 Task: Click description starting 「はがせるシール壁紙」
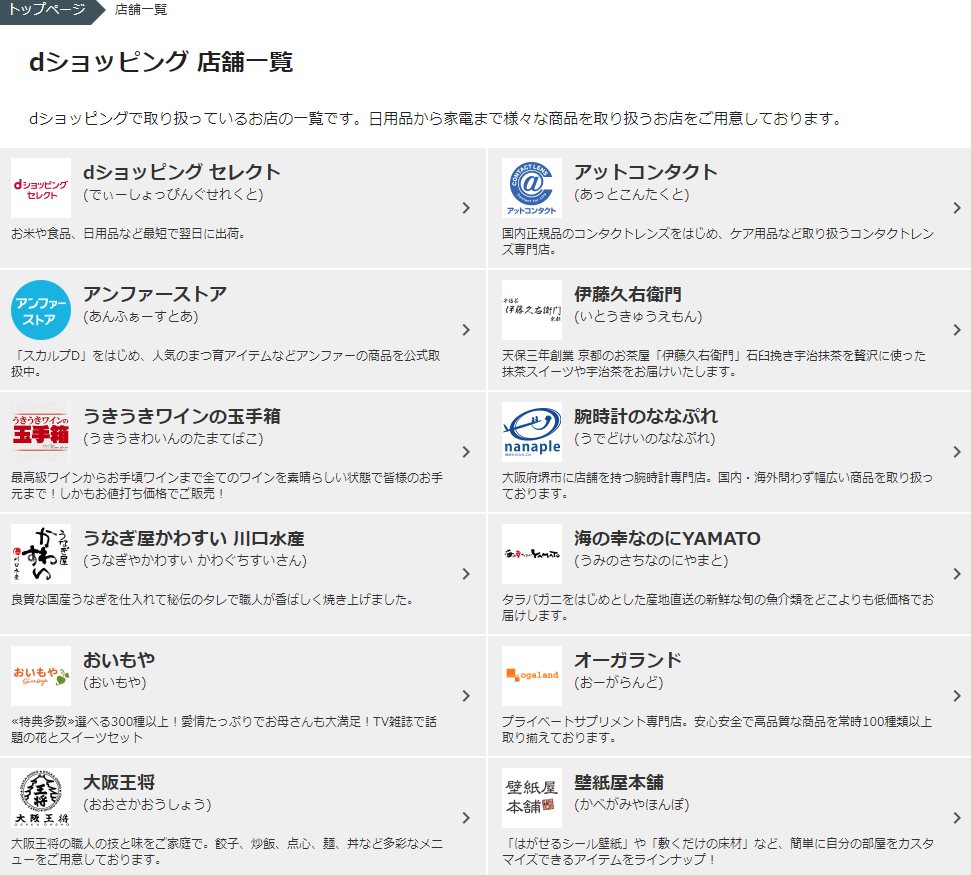(718, 851)
